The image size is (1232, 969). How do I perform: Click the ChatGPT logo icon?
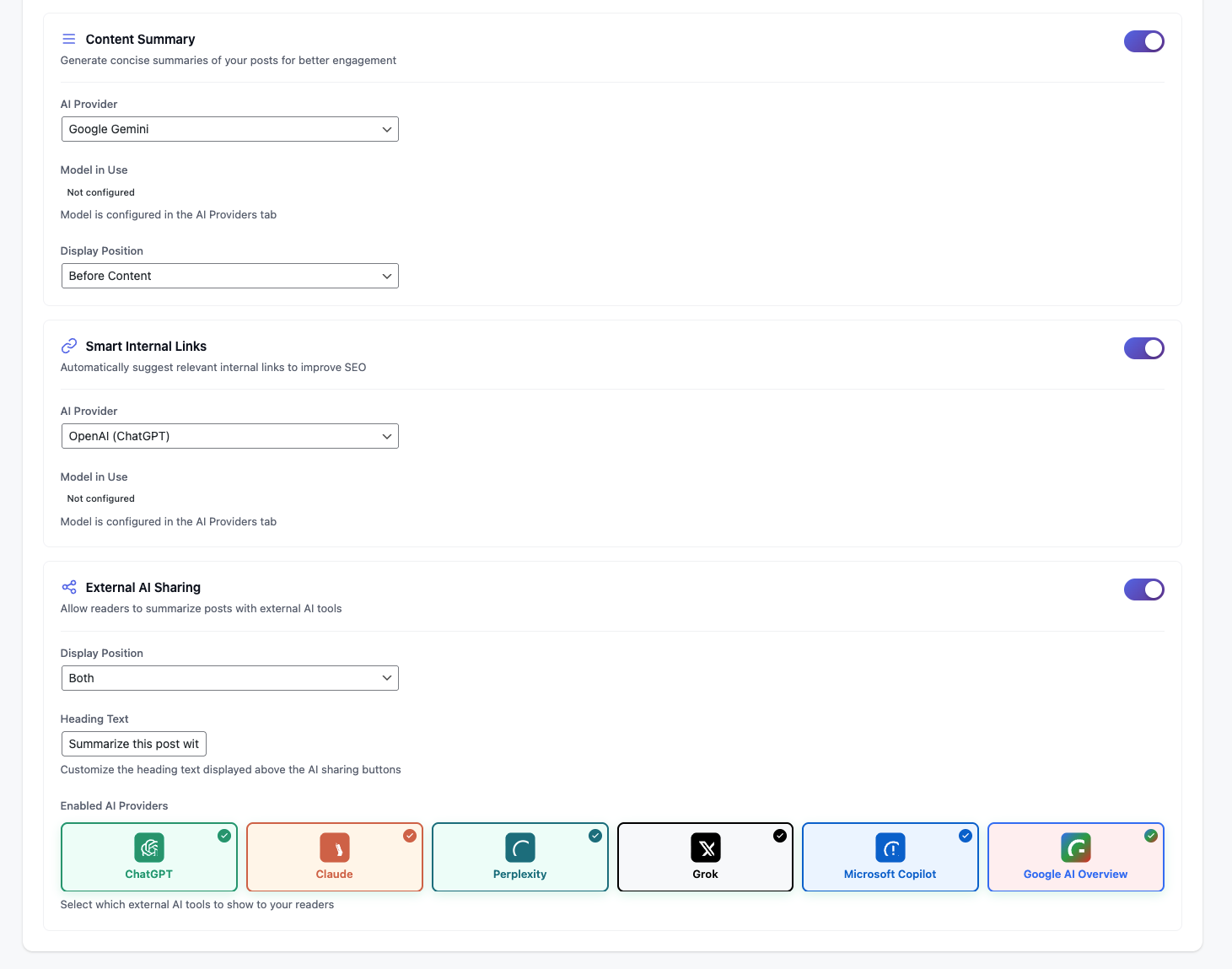(x=148, y=848)
